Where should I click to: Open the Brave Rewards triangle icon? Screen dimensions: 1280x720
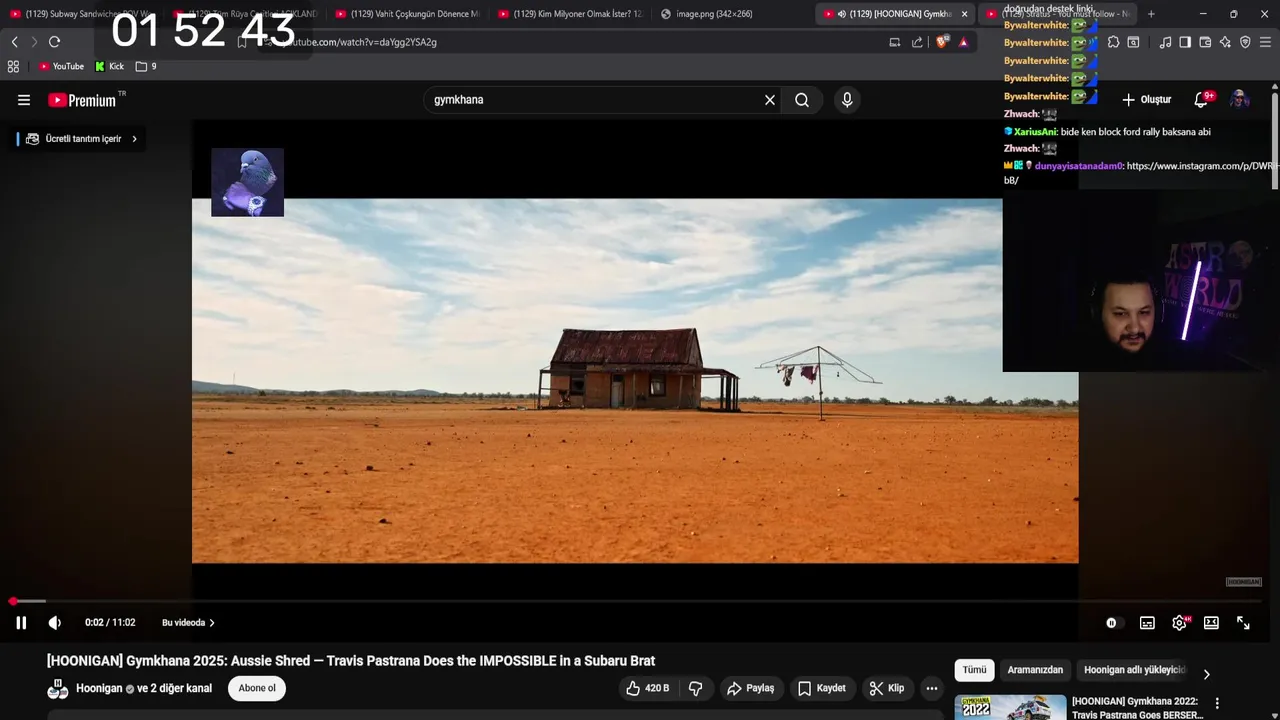(x=963, y=42)
